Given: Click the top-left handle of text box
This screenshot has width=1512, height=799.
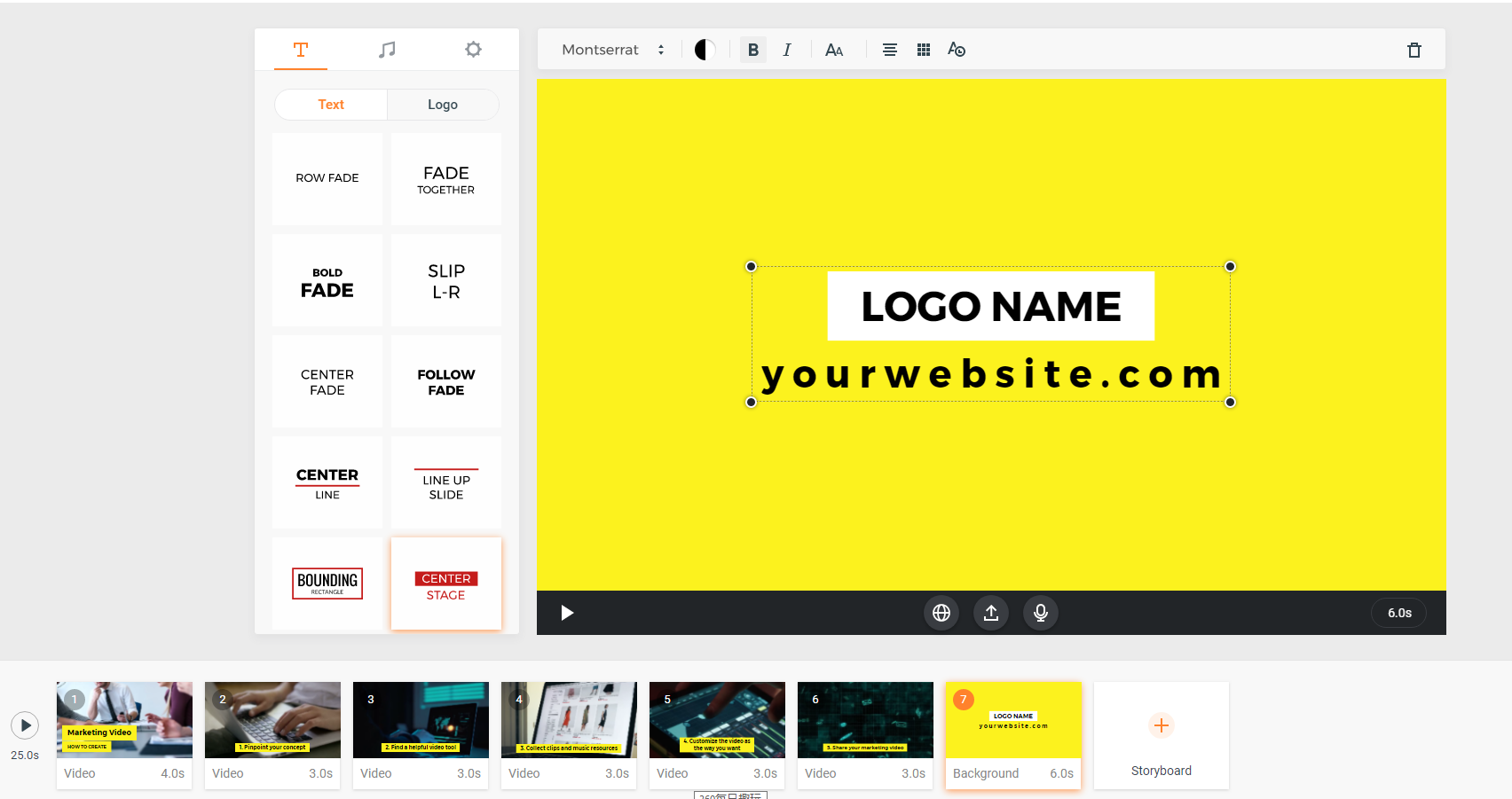Looking at the screenshot, I should click(752, 266).
